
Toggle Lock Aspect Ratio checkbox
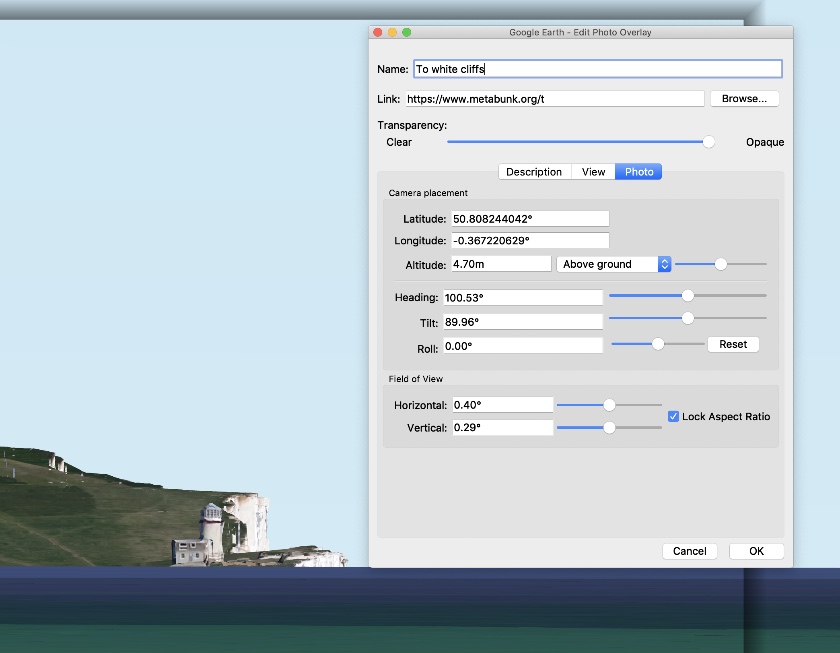coord(673,416)
